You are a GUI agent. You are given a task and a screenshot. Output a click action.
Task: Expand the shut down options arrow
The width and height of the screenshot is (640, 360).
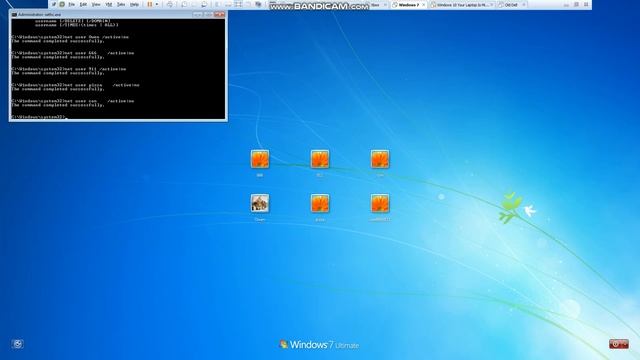[625, 344]
